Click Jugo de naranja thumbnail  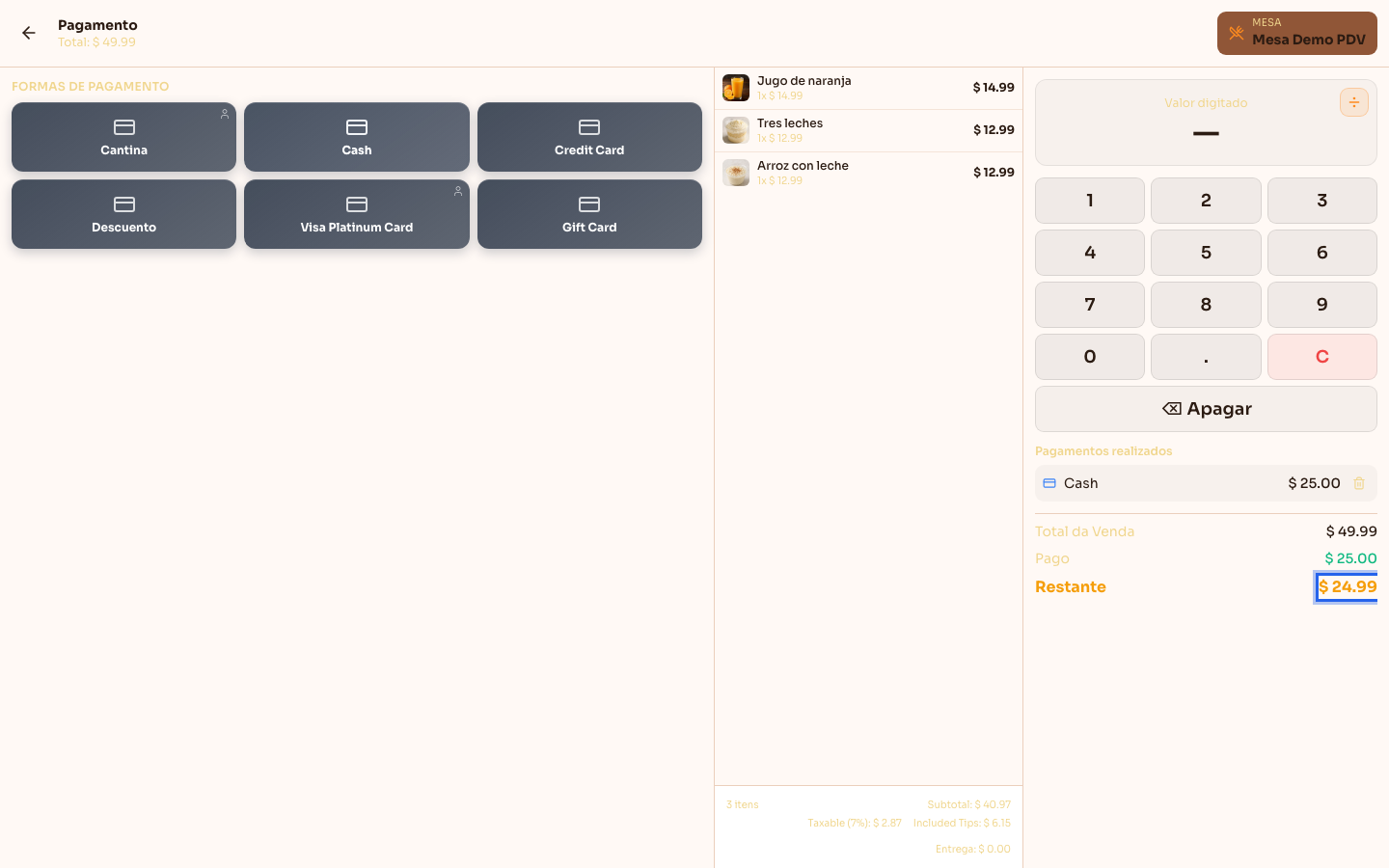[x=736, y=88]
